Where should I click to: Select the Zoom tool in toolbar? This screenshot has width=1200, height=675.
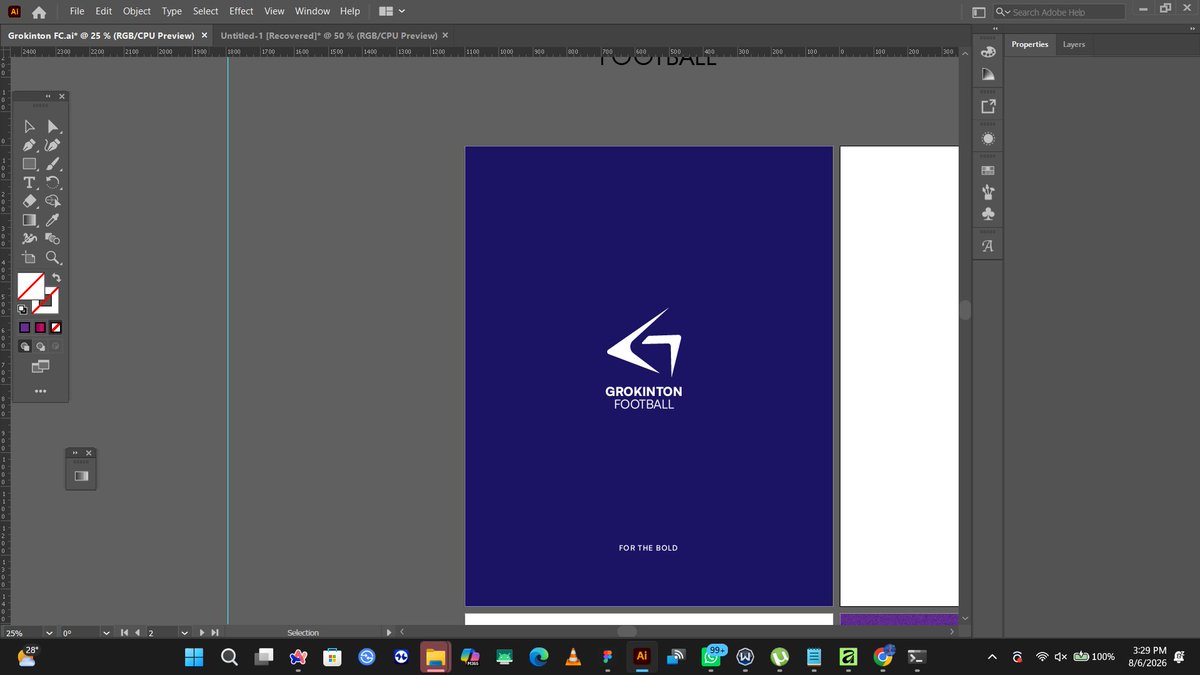coord(54,258)
